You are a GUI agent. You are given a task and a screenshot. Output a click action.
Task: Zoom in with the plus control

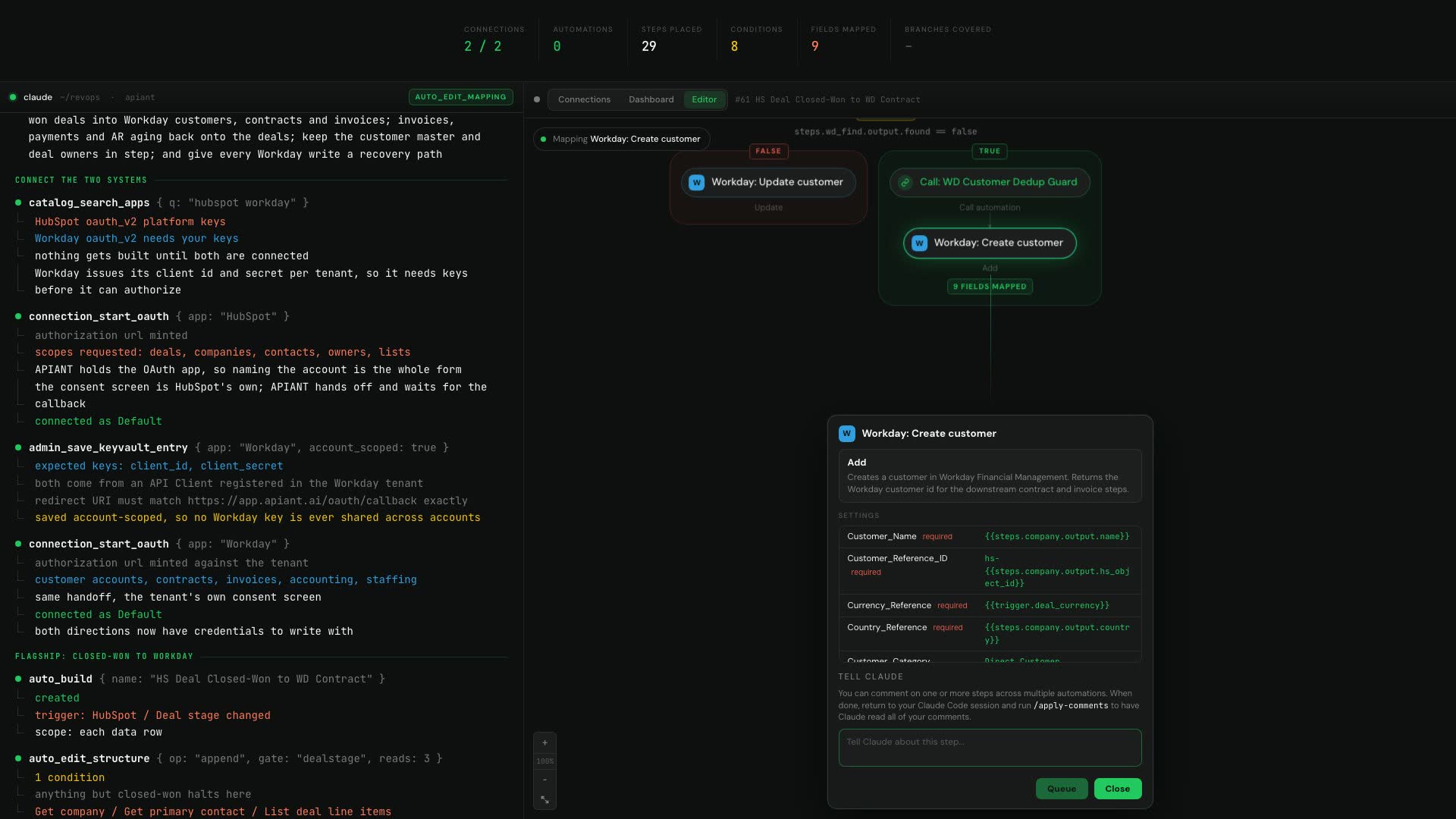click(x=544, y=743)
